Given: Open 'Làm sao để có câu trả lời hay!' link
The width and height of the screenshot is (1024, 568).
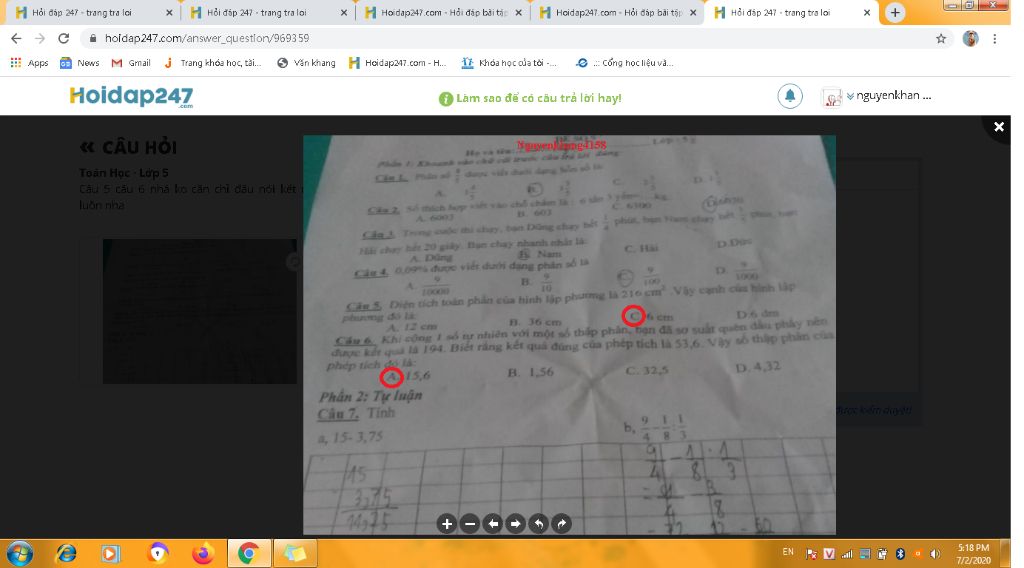Looking at the screenshot, I should point(539,98).
